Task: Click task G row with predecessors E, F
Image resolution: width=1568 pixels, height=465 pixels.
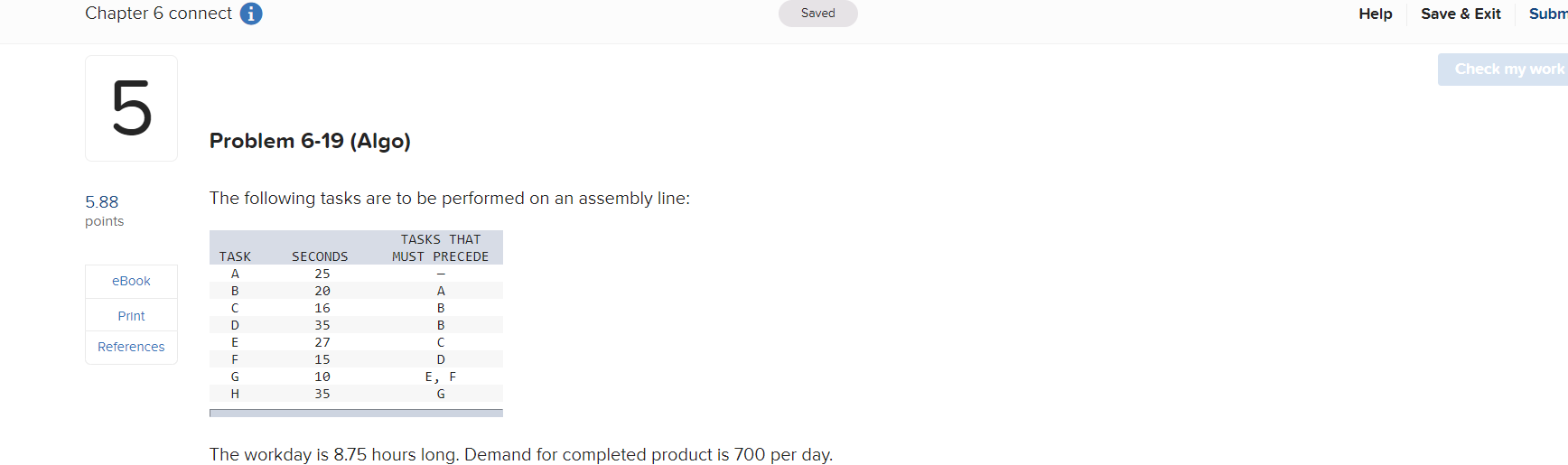Action: [356, 377]
